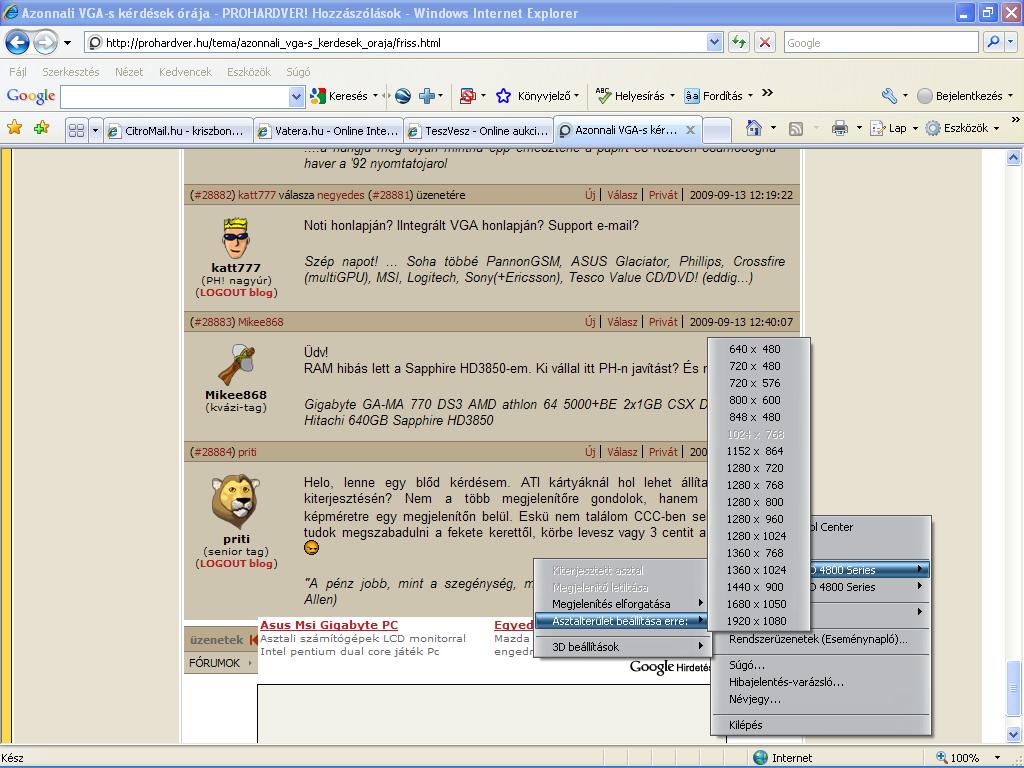Click the Print icon
This screenshot has height=768, width=1024.
840,129
